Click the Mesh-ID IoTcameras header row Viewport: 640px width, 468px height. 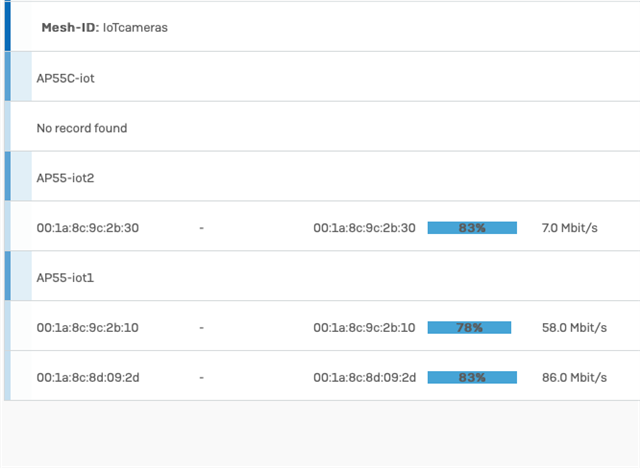[x=104, y=28]
